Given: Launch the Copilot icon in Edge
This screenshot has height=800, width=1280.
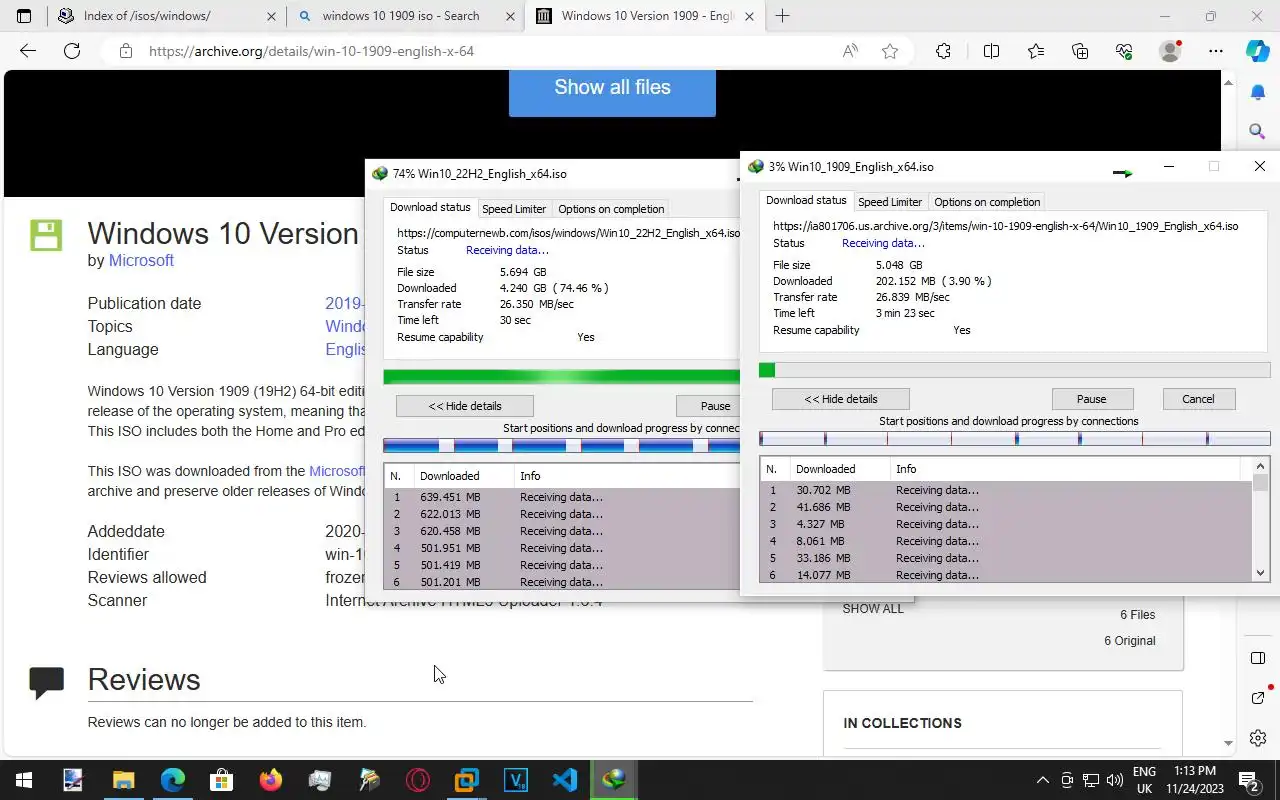Looking at the screenshot, I should pos(1258,51).
